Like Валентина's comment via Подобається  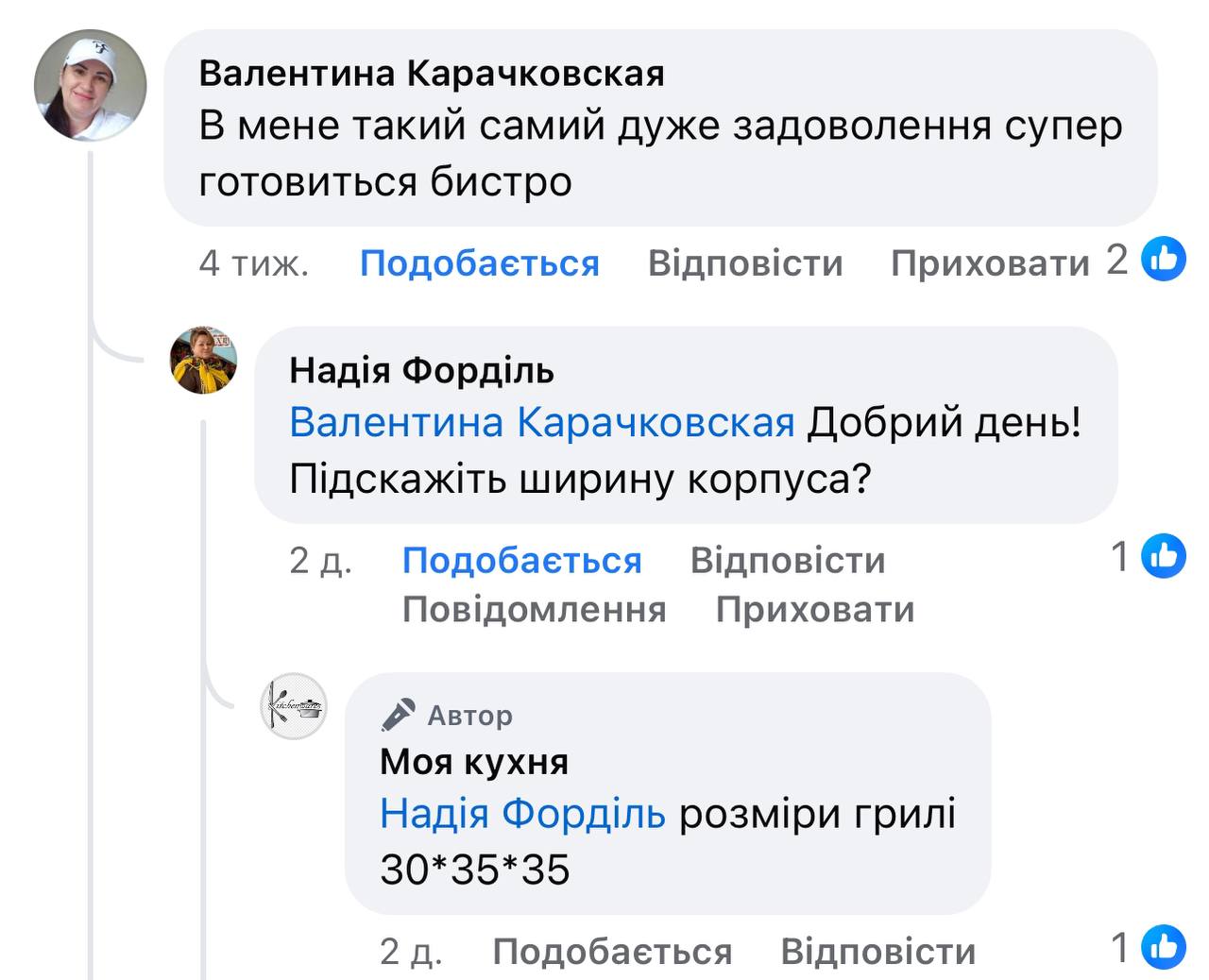482,262
